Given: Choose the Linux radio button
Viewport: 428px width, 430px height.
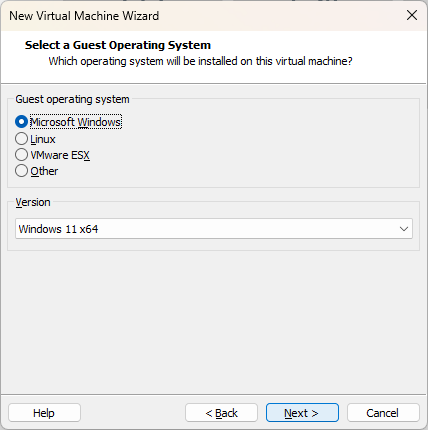Looking at the screenshot, I should 21,139.
